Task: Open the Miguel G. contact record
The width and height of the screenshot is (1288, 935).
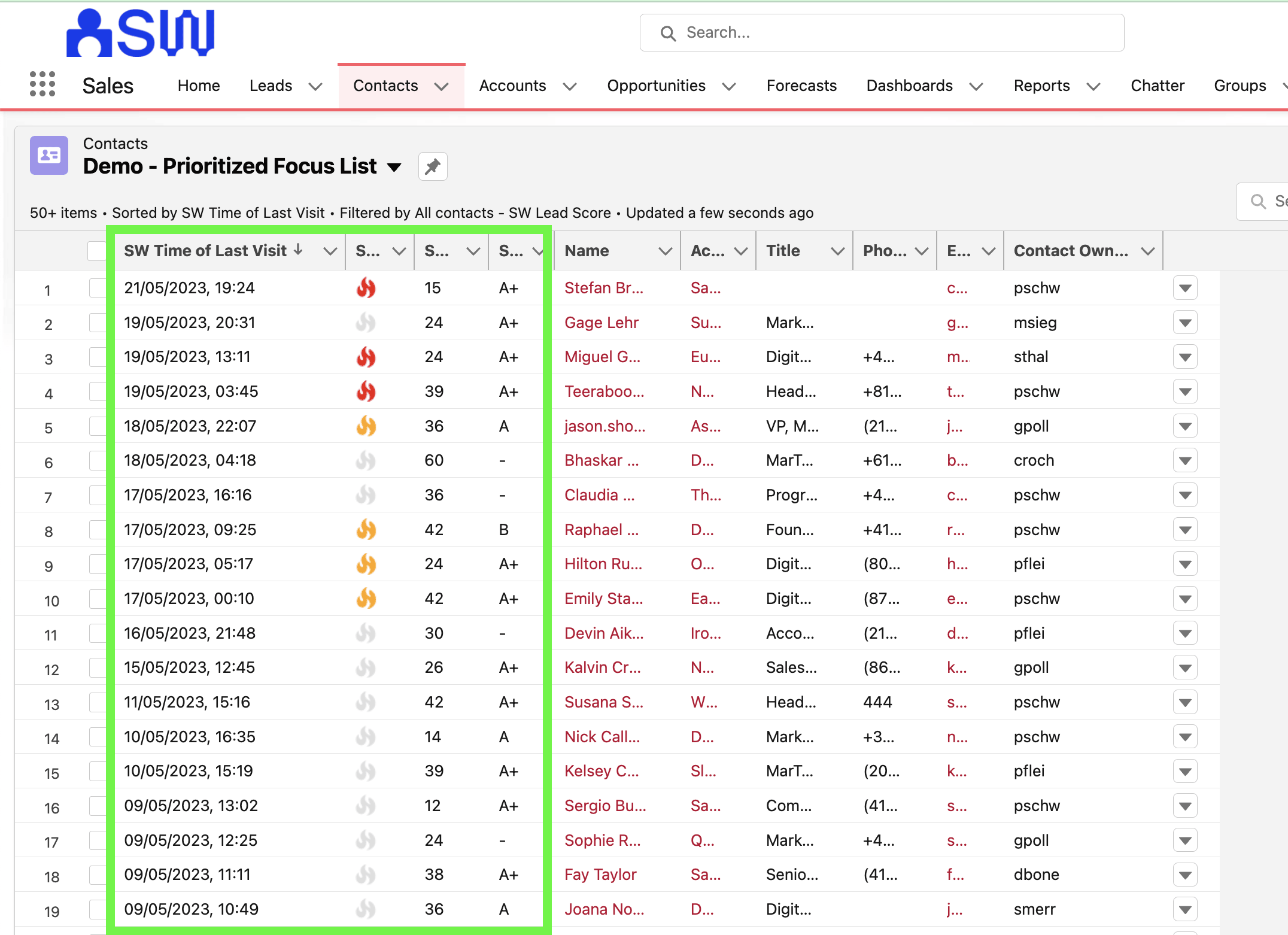Action: [x=602, y=356]
